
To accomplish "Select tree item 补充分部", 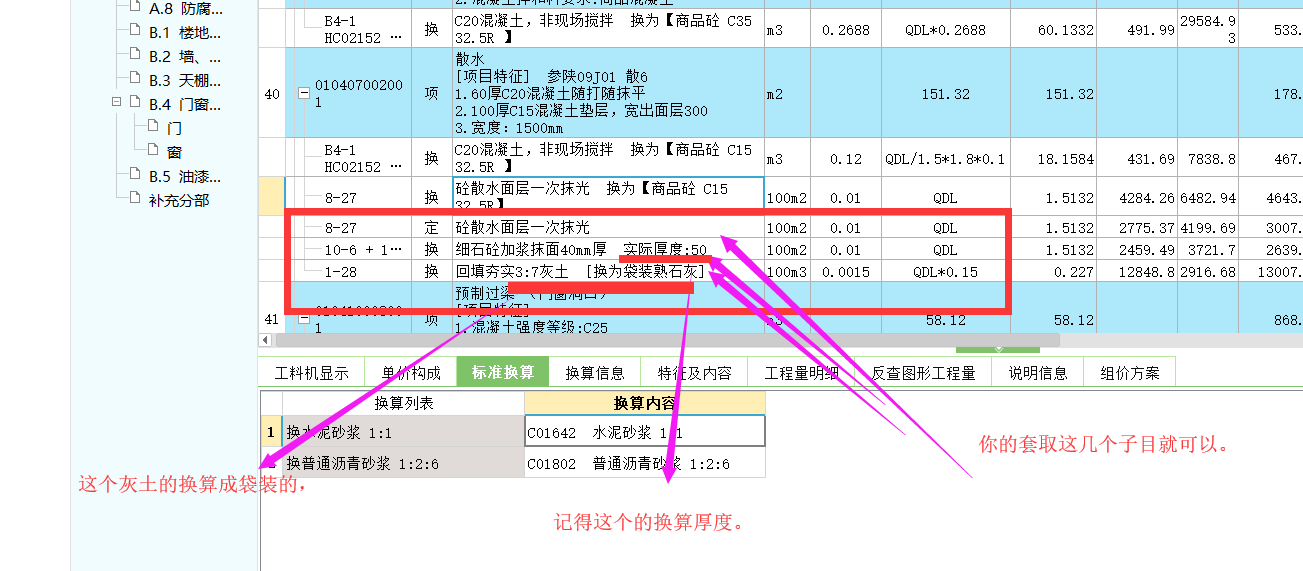I will 179,200.
